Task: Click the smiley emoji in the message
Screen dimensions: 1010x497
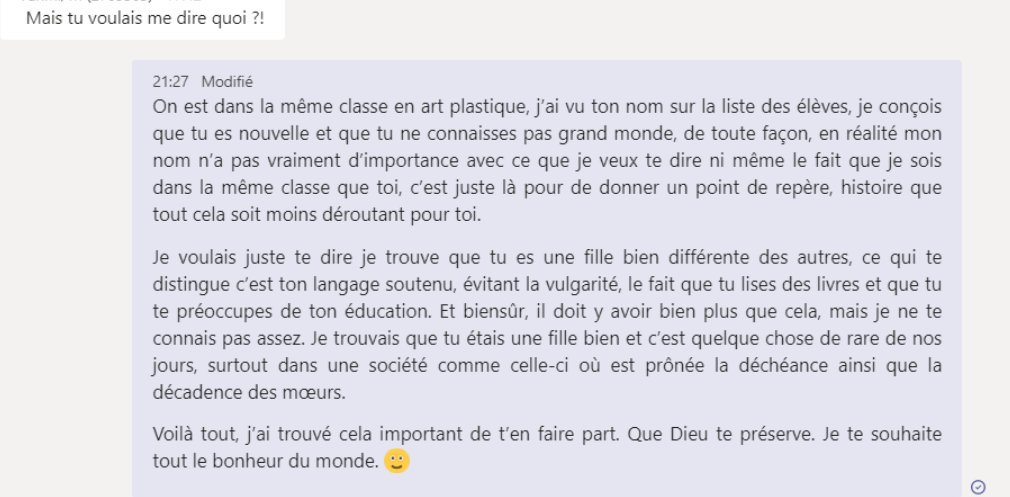Action: (397, 461)
